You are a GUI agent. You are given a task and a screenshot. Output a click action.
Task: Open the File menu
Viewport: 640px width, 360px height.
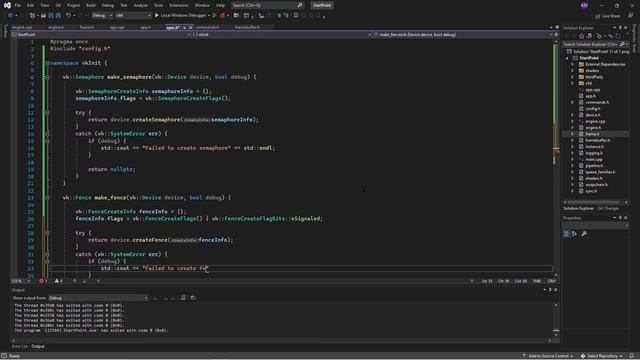tap(18, 5)
